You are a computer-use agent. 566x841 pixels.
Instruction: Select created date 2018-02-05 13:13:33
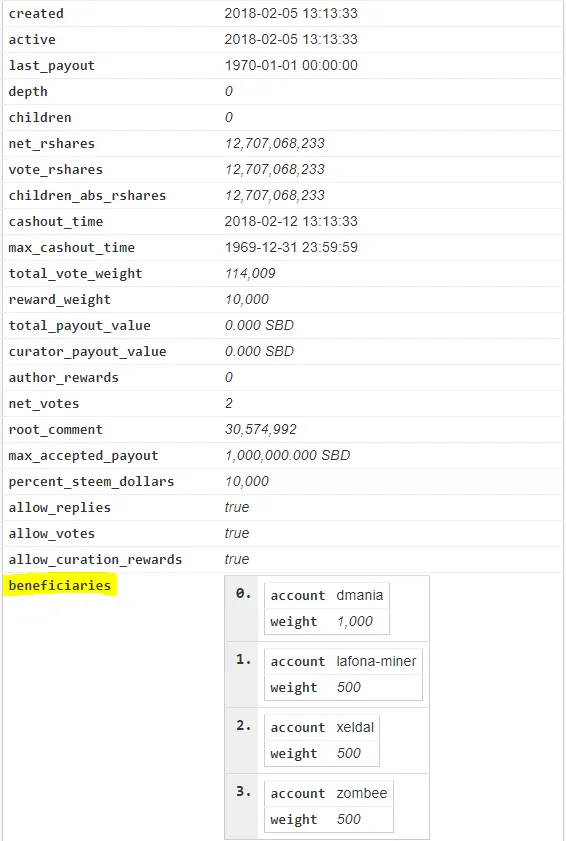click(291, 13)
